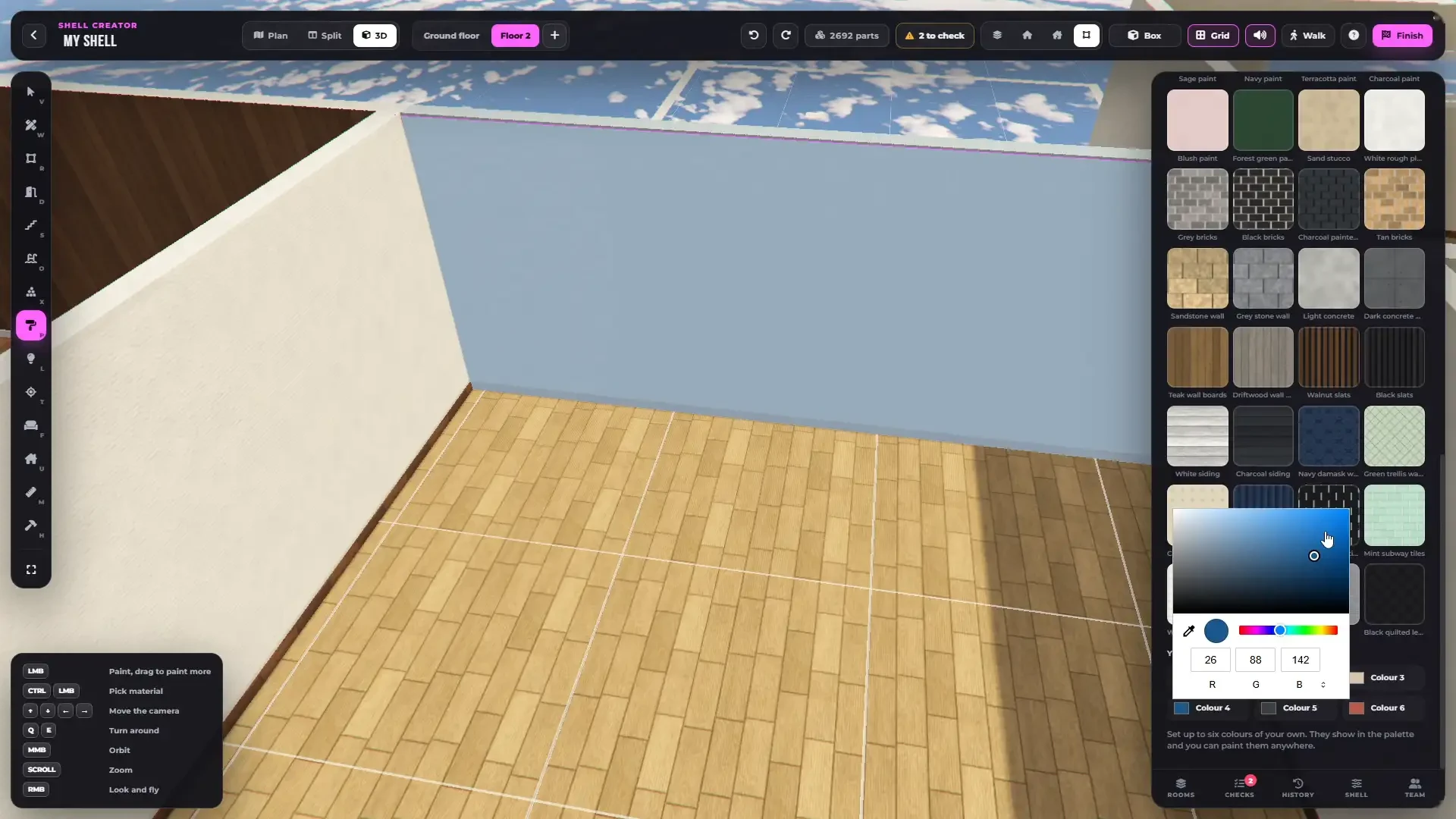
Task: Select Floor 2 tab
Action: point(515,35)
